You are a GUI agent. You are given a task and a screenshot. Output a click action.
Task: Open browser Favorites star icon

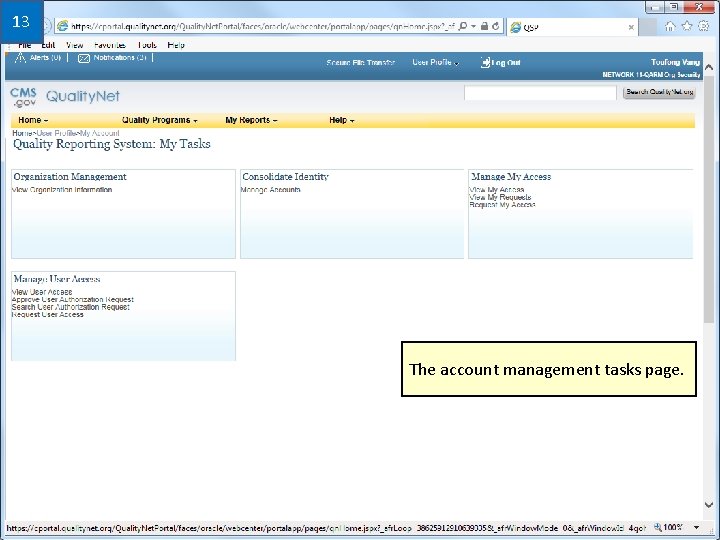pyautogui.click(x=686, y=26)
